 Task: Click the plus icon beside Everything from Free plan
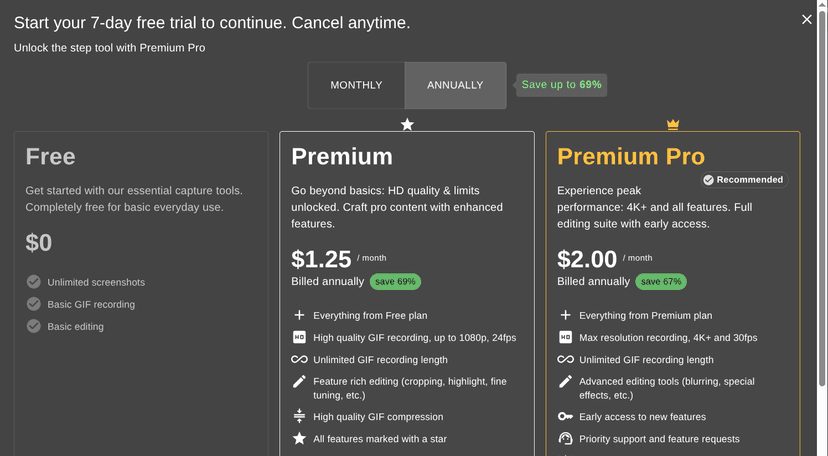click(x=299, y=315)
